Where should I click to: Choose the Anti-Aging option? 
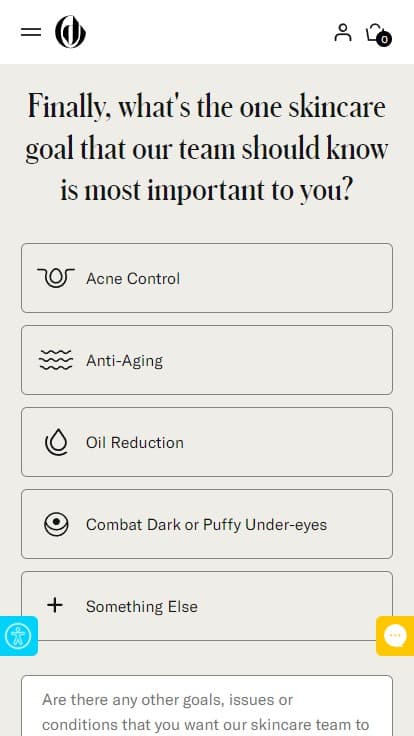click(x=207, y=360)
